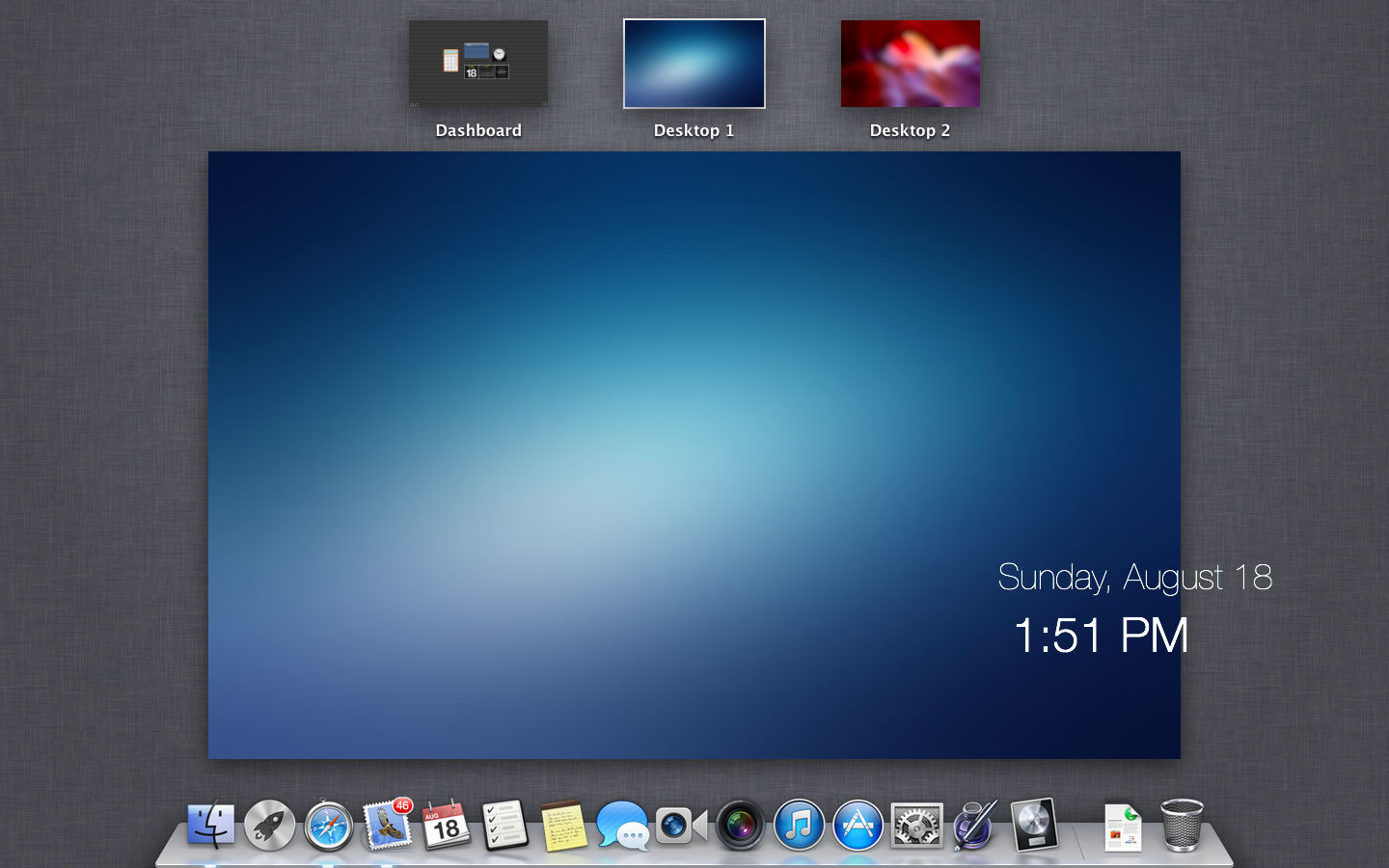Viewport: 1389px width, 868px height.
Task: Open Finder from the dock
Action: click(210, 826)
